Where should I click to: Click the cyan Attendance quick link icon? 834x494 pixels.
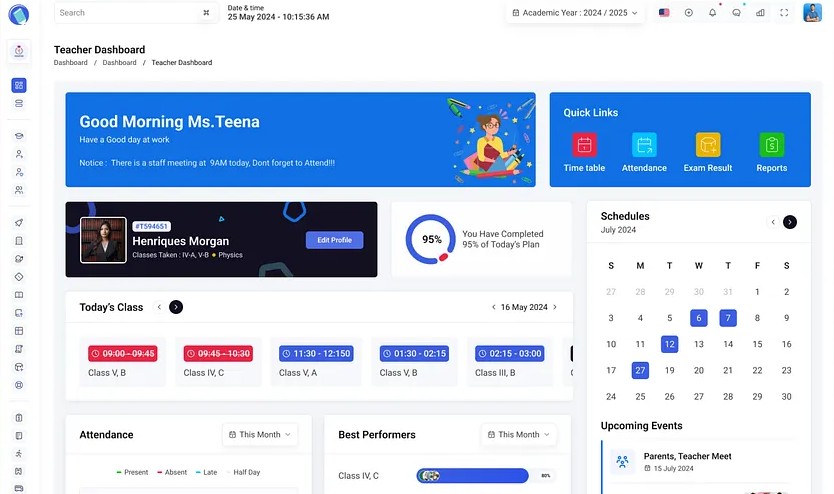pos(644,145)
